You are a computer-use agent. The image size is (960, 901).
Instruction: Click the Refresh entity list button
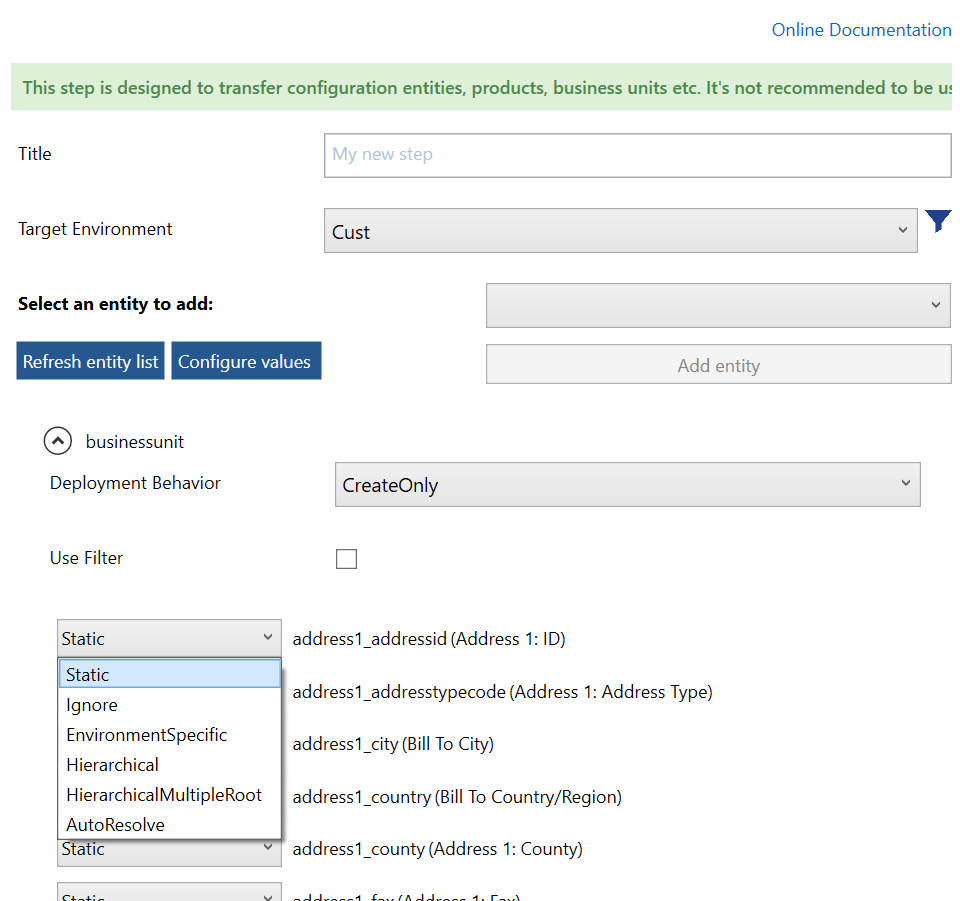tap(90, 360)
